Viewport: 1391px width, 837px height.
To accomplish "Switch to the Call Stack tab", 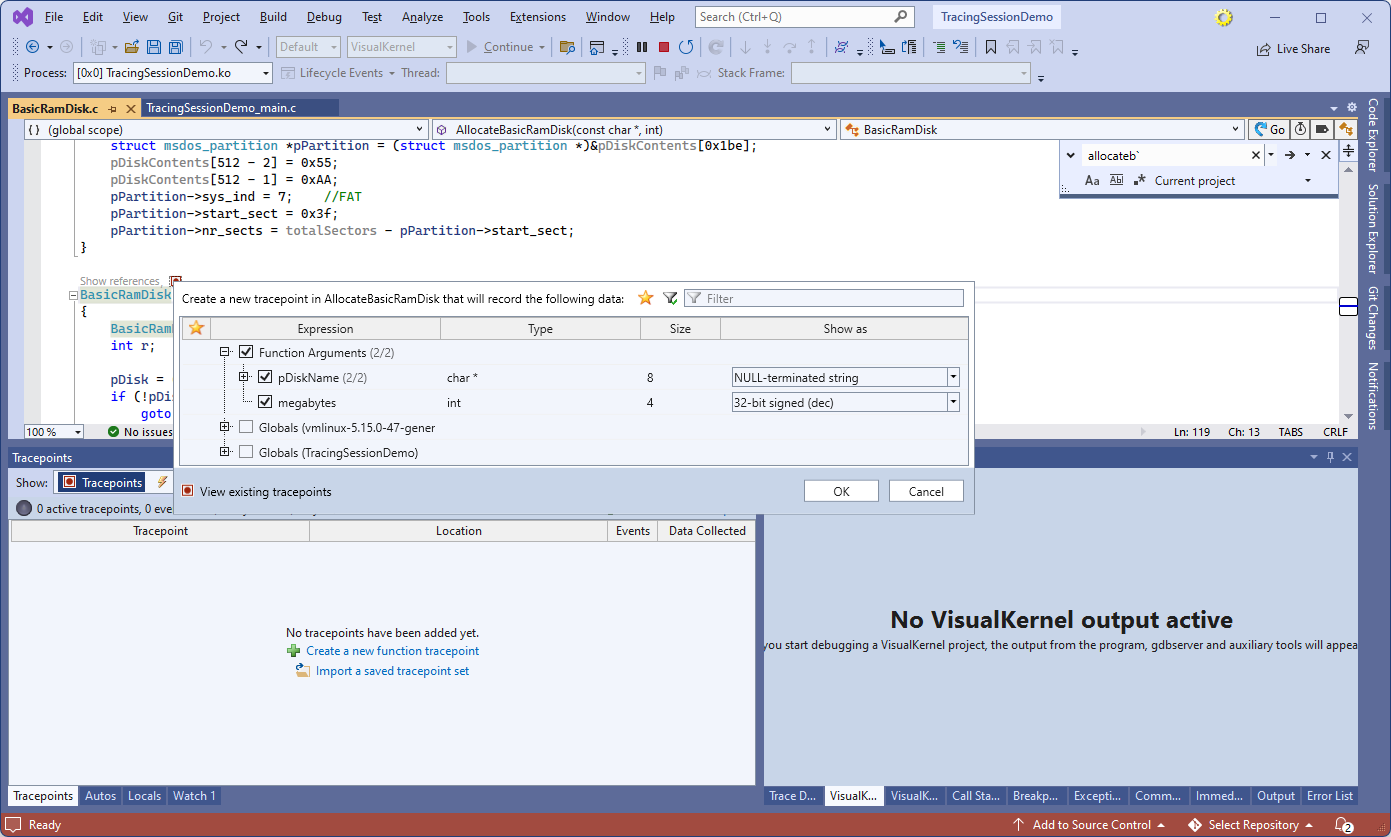I will [975, 796].
